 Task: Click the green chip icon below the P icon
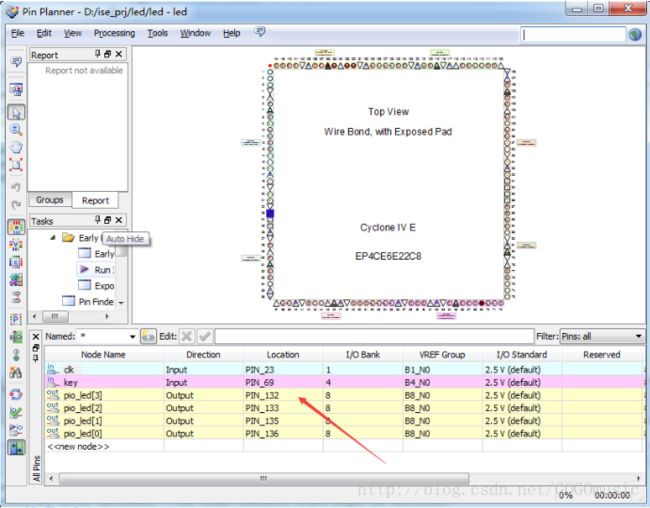coord(16,337)
